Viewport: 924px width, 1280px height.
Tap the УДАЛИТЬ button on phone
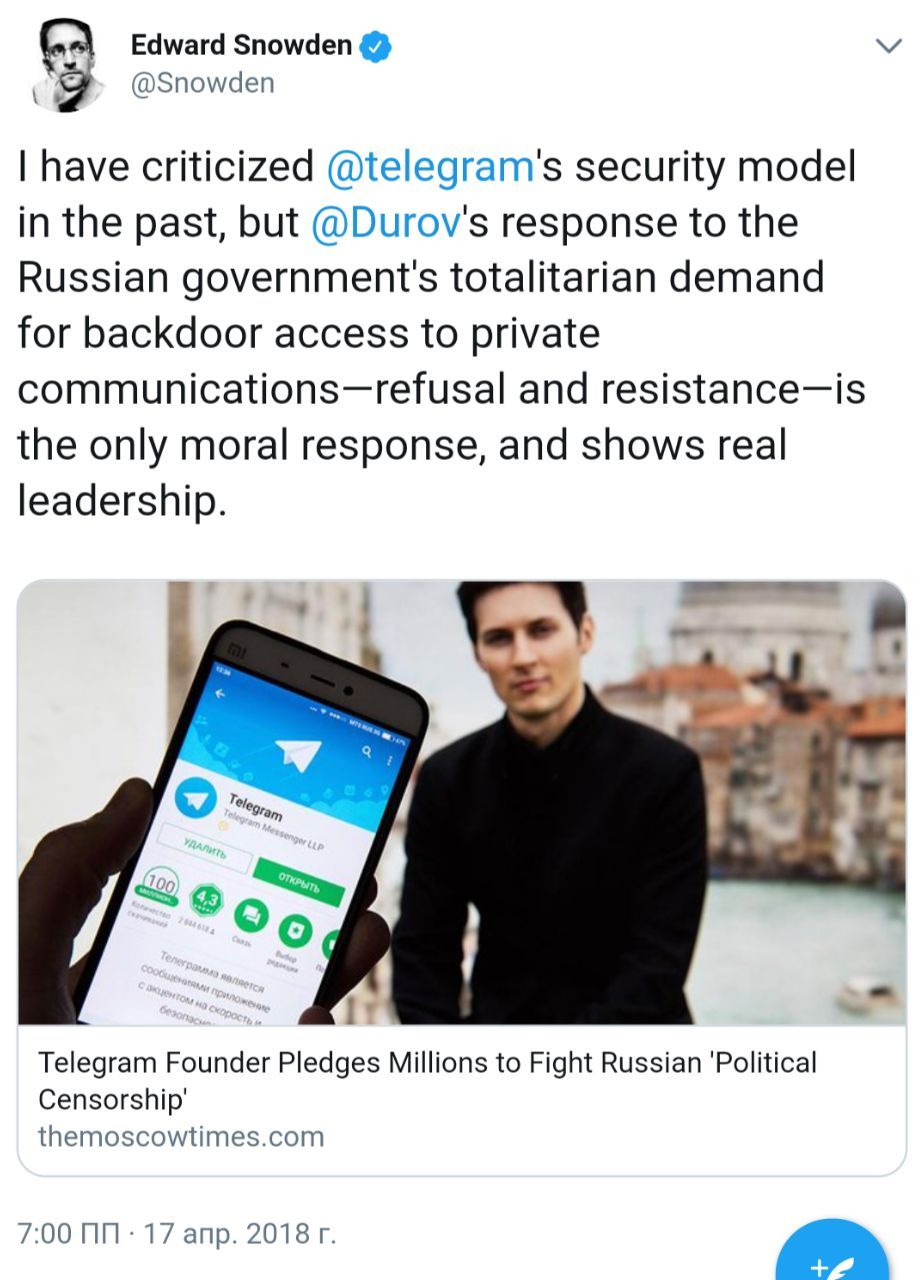(206, 848)
